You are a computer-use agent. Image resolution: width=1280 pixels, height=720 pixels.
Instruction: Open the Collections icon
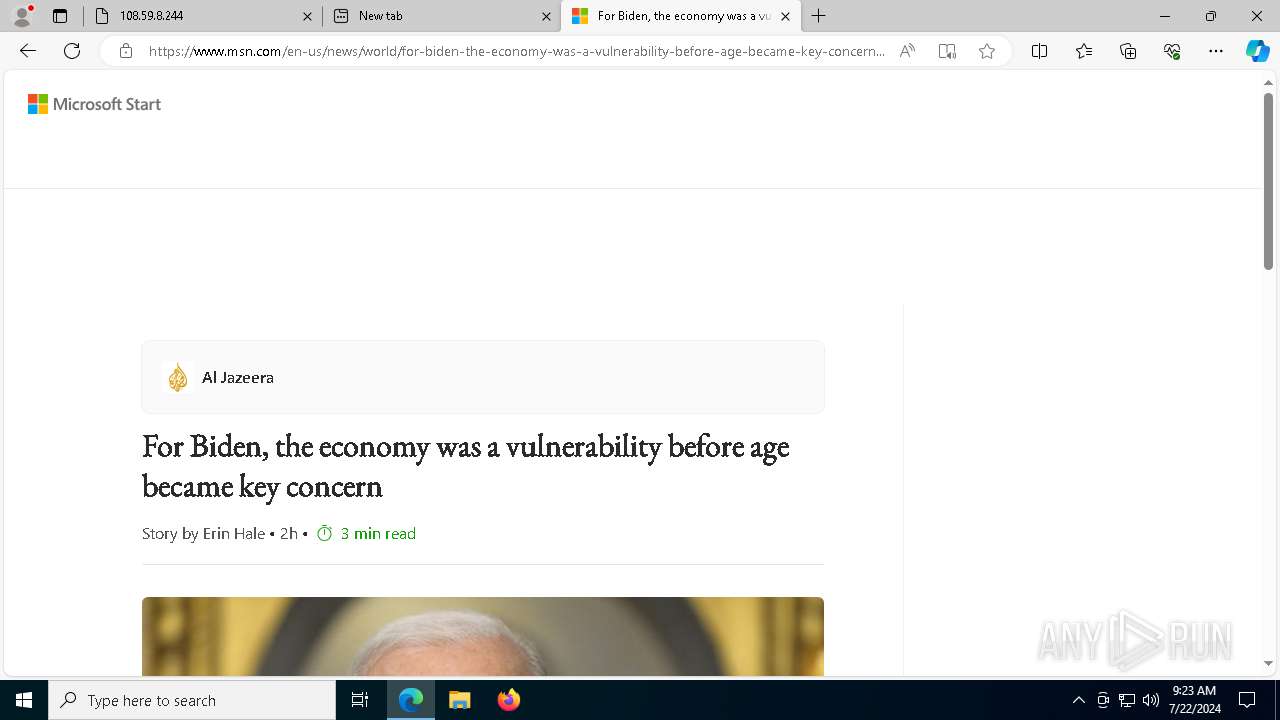[1128, 51]
